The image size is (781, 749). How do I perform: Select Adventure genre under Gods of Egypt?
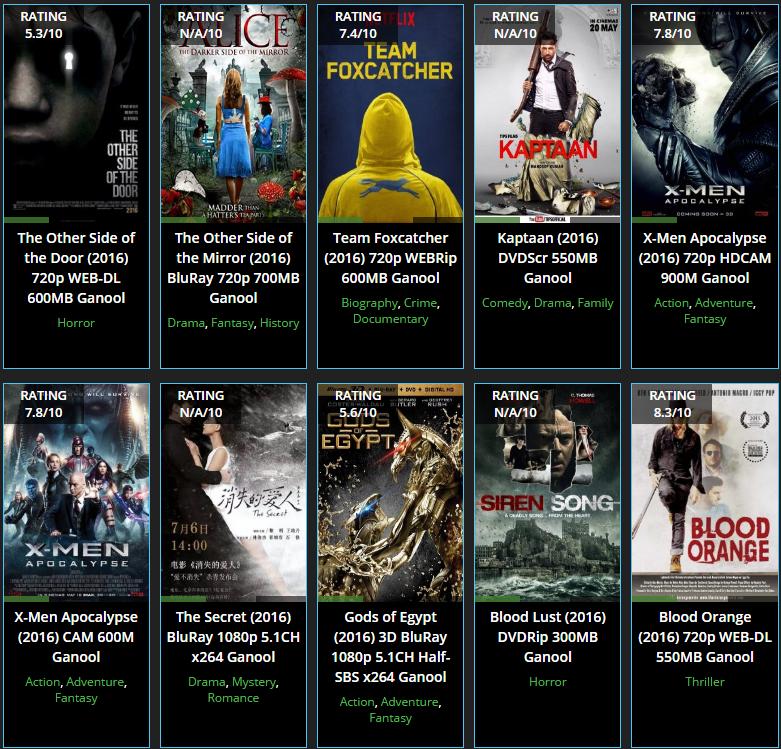click(x=409, y=702)
